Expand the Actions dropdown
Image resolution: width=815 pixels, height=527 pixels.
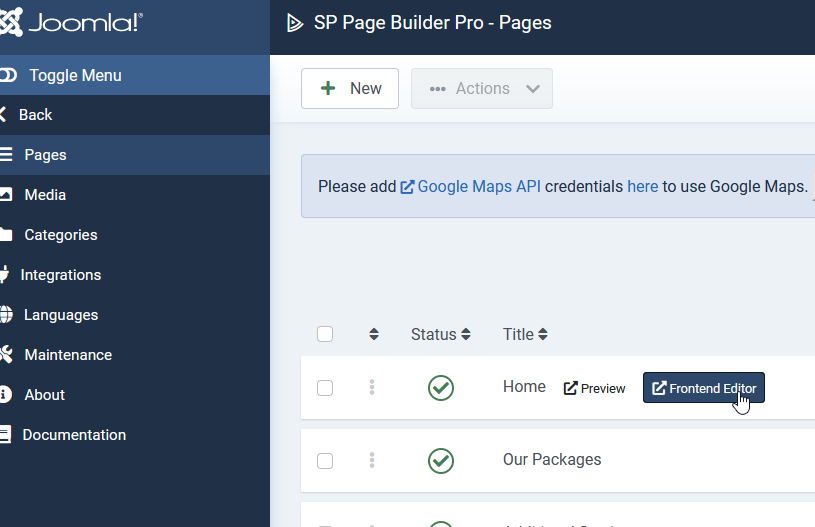click(x=482, y=88)
